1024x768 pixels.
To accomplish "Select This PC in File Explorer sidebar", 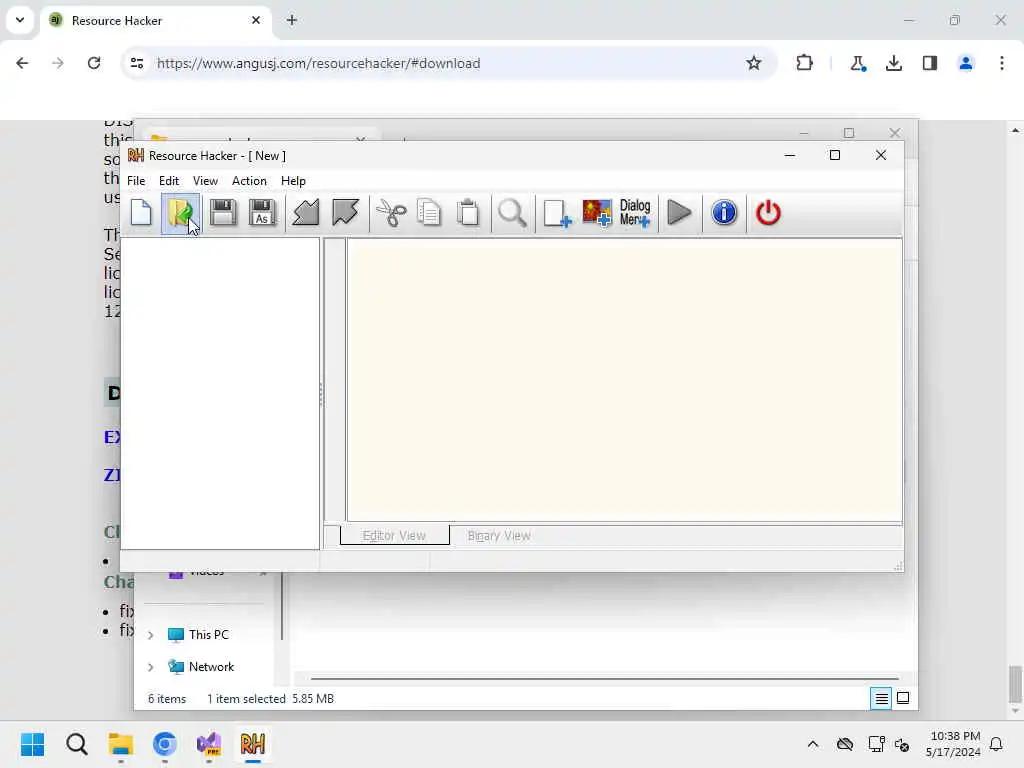I will coord(199,635).
